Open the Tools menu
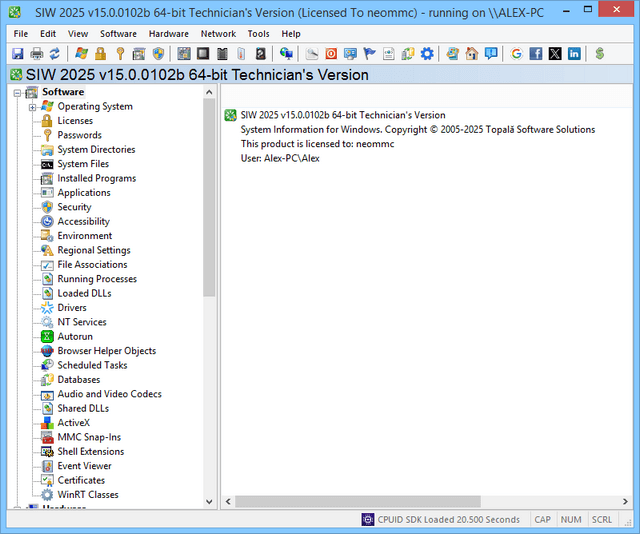Image resolution: width=640 pixels, height=534 pixels. (x=258, y=34)
